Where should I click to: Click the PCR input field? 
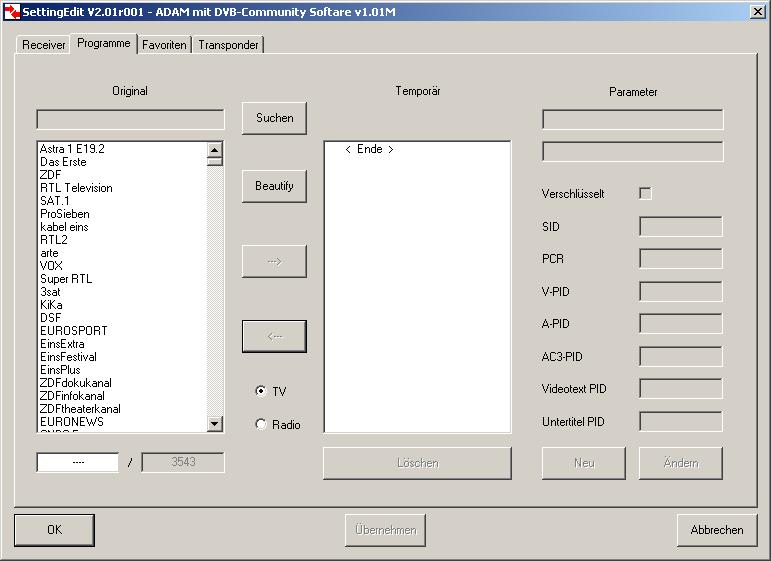pos(681,259)
